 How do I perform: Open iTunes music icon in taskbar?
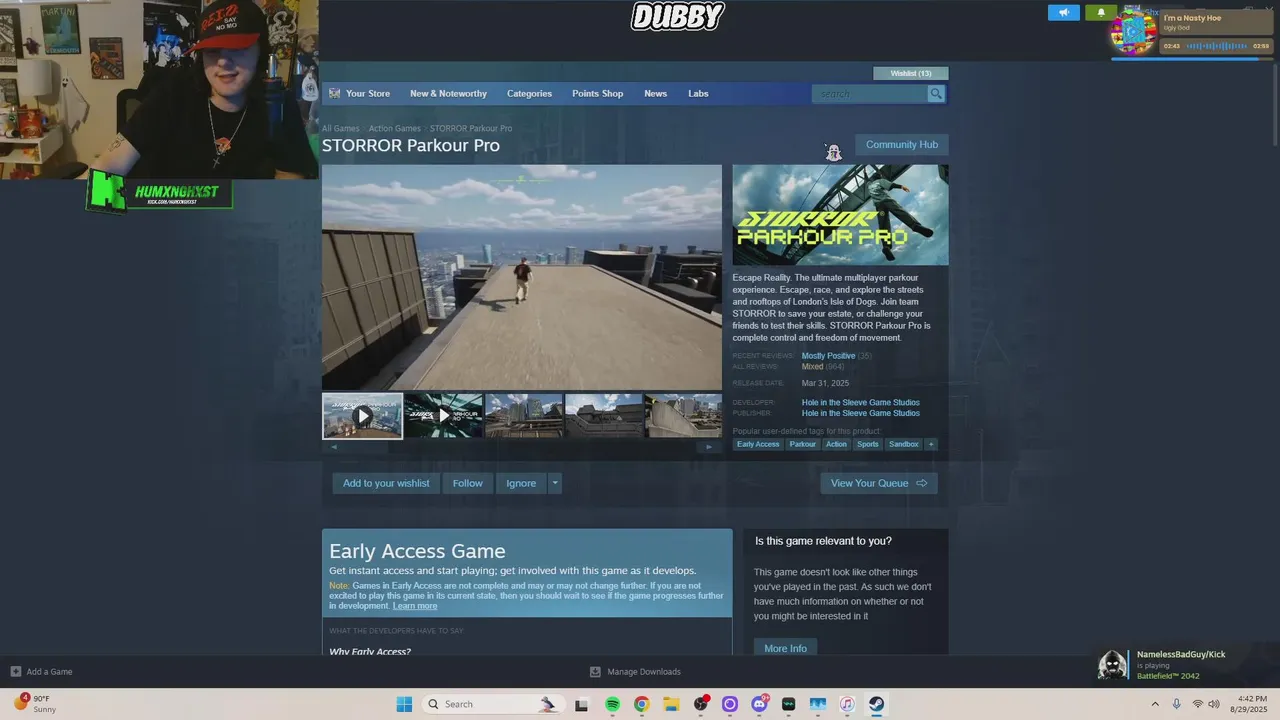pyautogui.click(x=847, y=704)
